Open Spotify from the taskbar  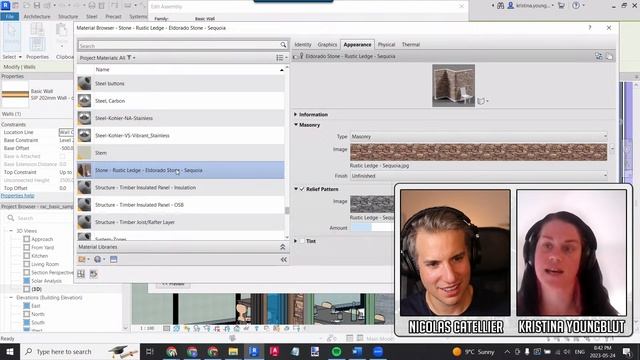tap(336, 351)
